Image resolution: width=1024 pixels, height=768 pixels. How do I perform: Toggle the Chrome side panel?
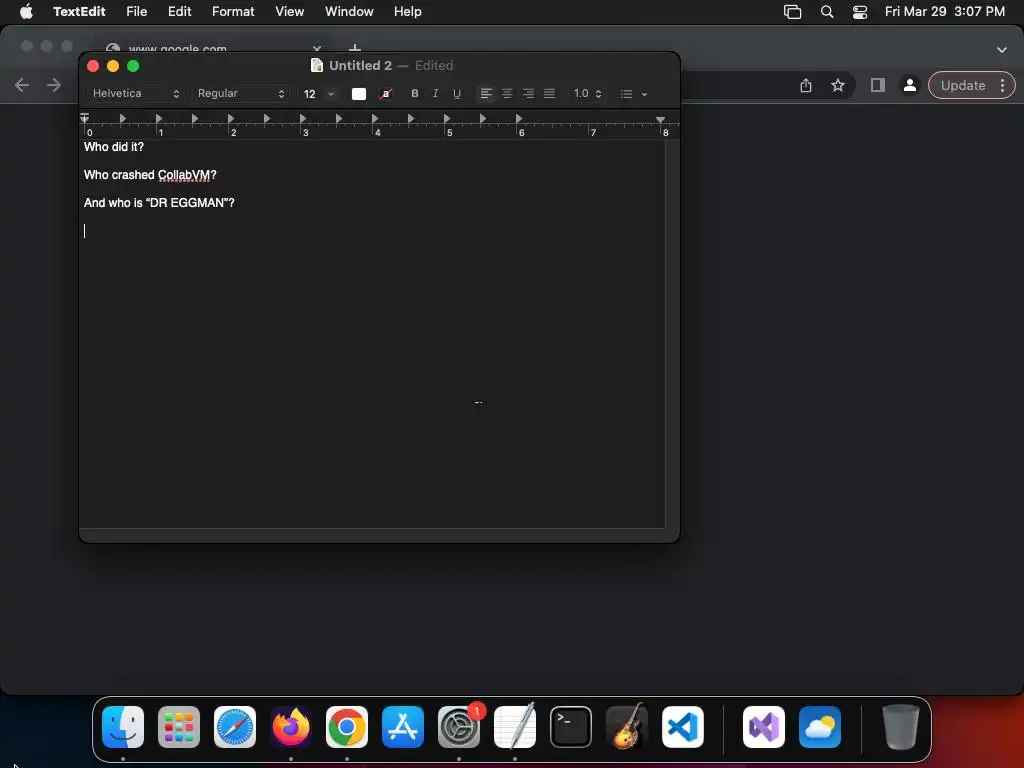[x=878, y=85]
